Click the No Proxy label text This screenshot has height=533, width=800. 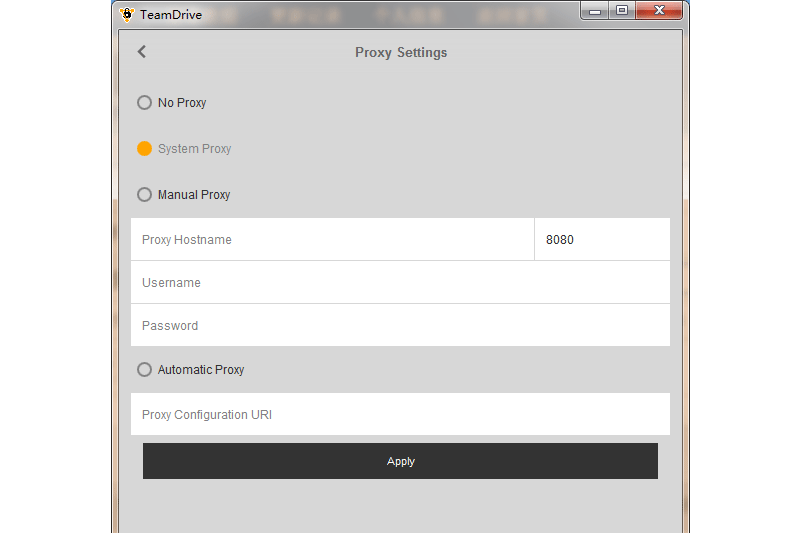[182, 103]
